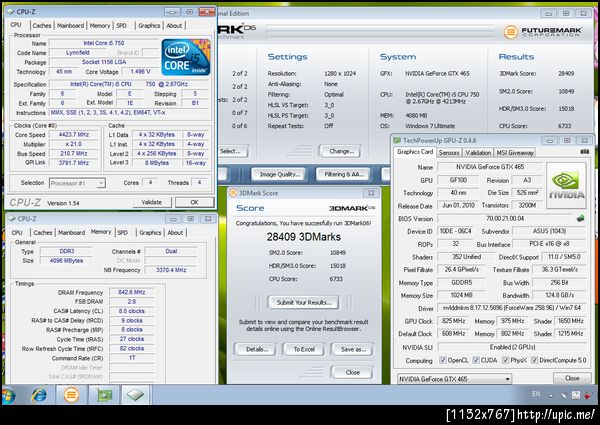Click the Close button in GPU-Z
Viewport: 600px width, 425px height.
click(572, 378)
